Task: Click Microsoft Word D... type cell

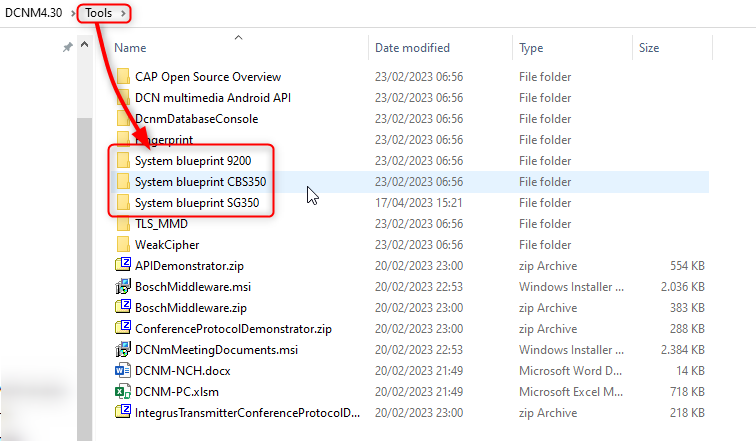Action: tap(570, 371)
